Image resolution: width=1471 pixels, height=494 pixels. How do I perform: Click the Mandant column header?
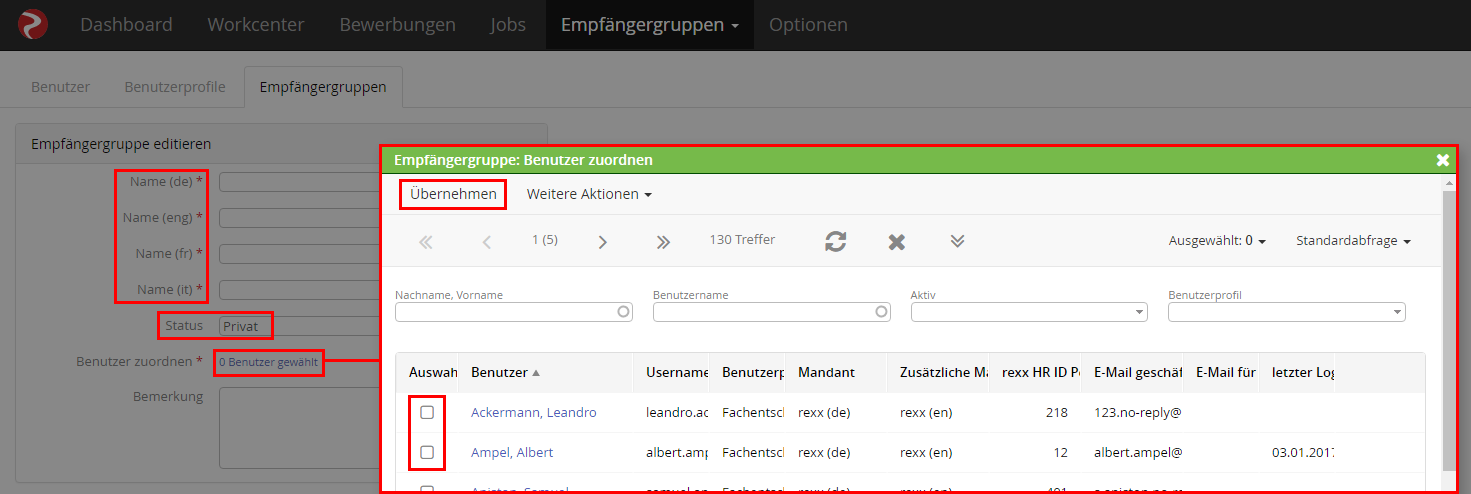(x=826, y=372)
